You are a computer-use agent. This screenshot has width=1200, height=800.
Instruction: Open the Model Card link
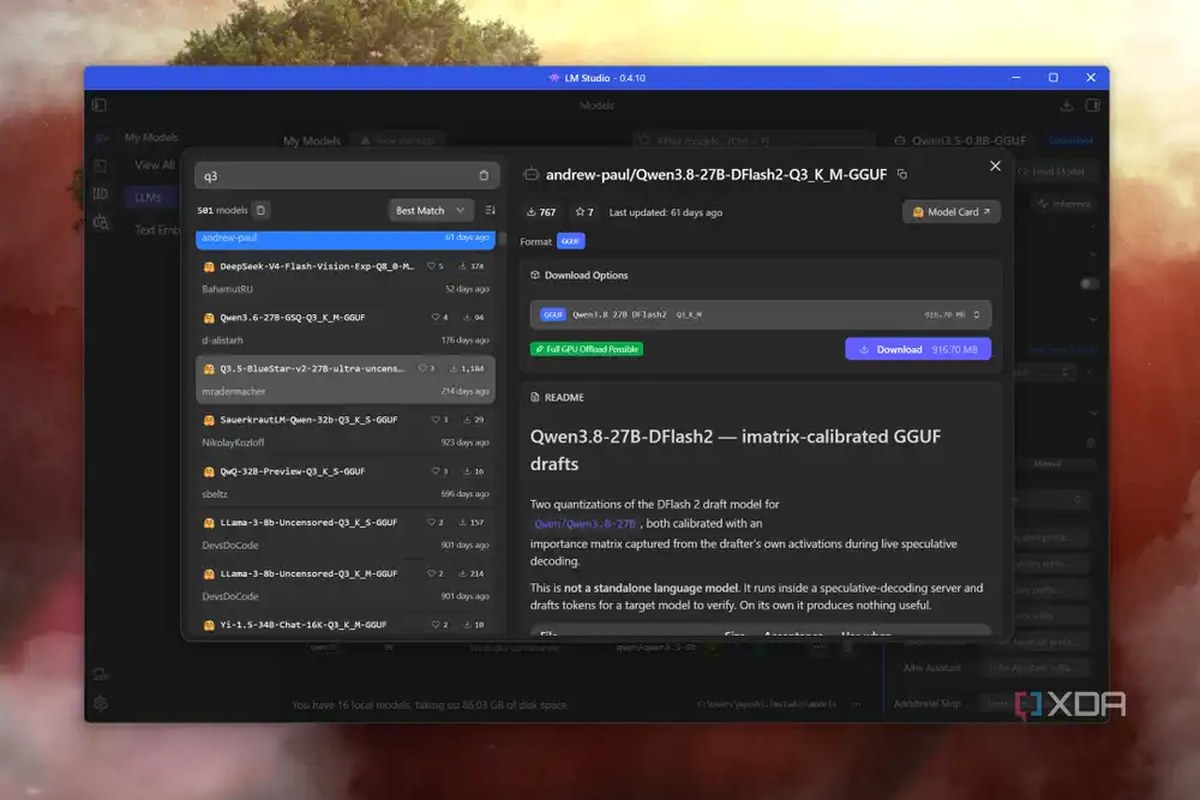951,212
